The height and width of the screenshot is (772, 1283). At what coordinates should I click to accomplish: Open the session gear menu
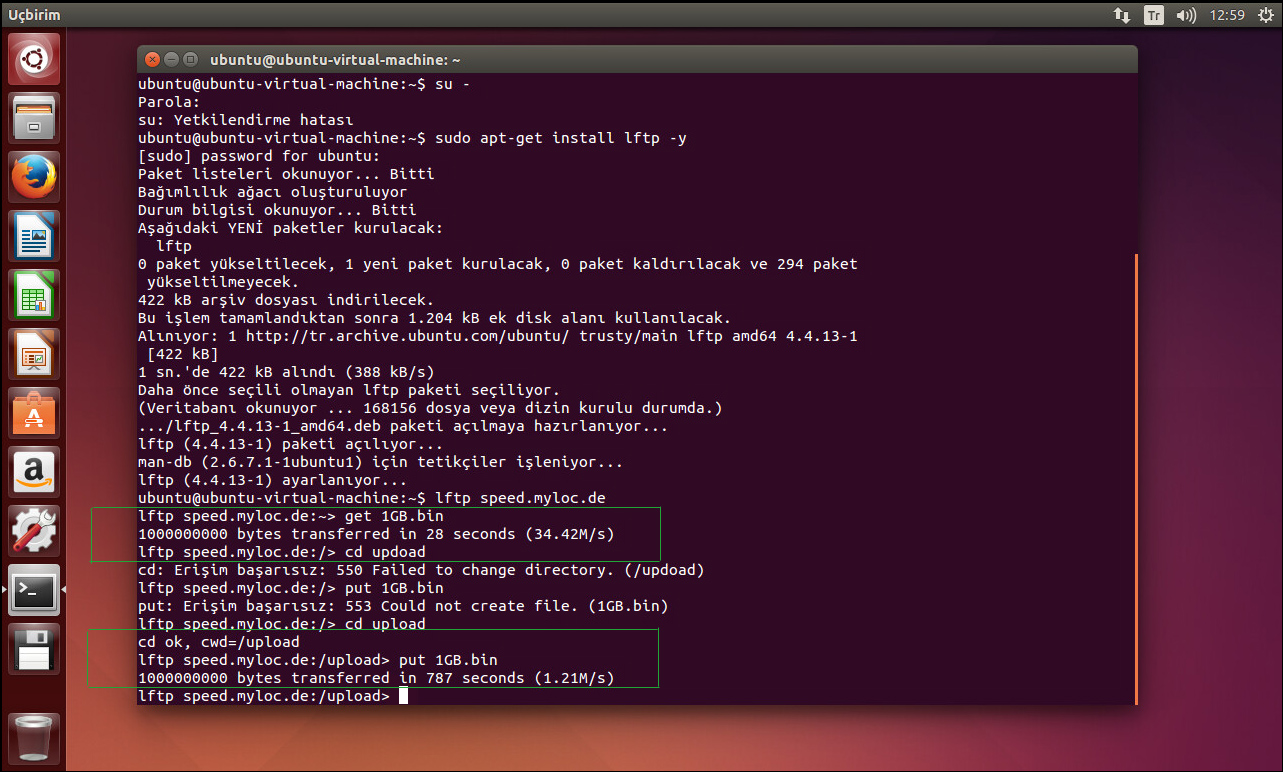click(x=1265, y=15)
